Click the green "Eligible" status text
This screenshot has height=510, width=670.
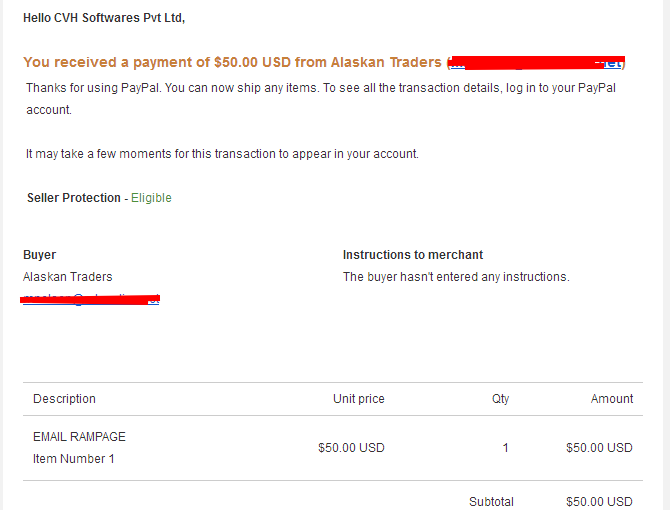[151, 198]
